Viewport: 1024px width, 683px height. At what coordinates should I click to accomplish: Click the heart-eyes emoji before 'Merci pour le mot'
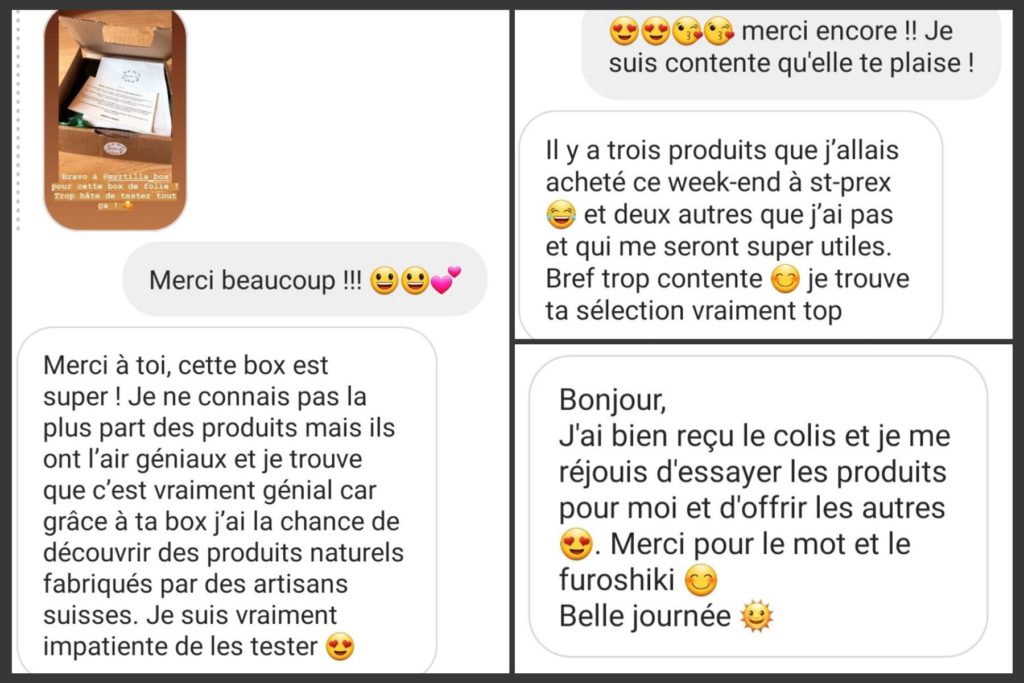(576, 544)
